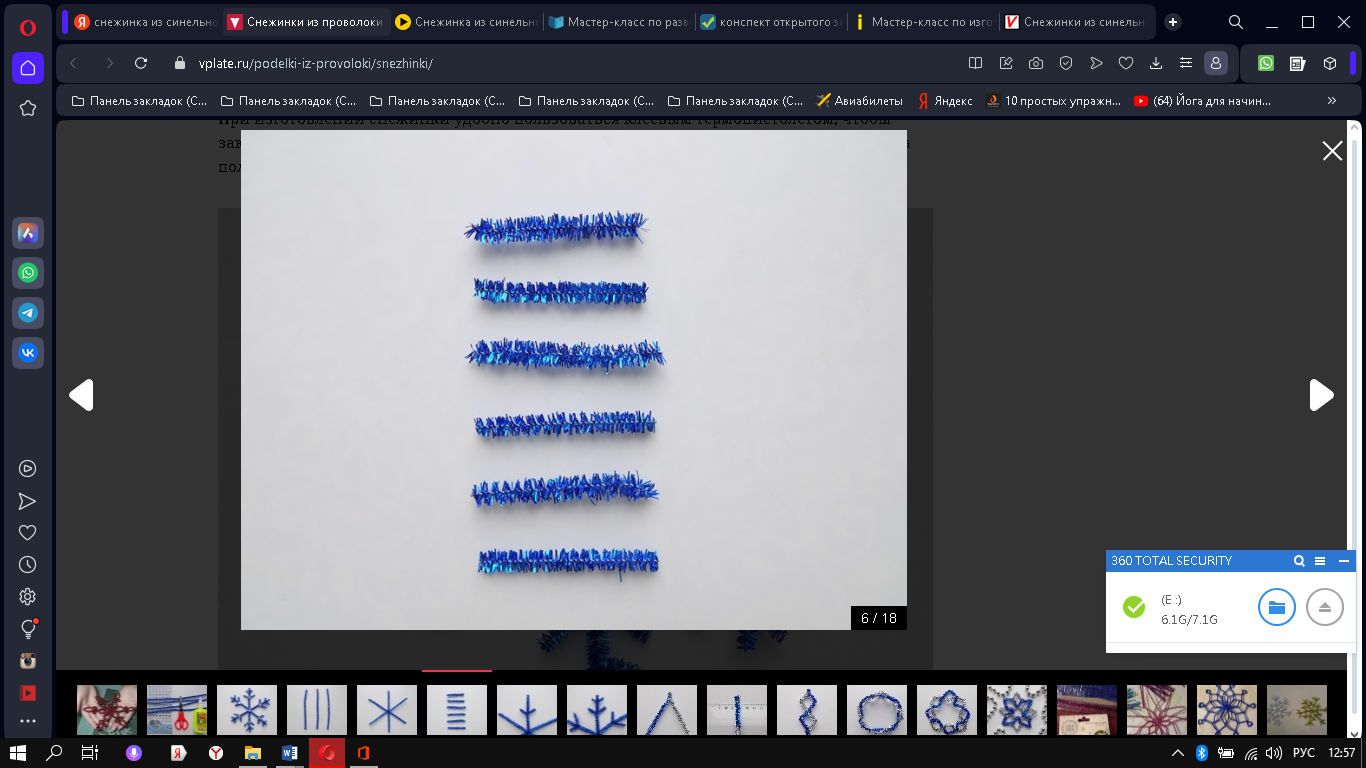Open drive E: folder in 360 popup

(1277, 607)
